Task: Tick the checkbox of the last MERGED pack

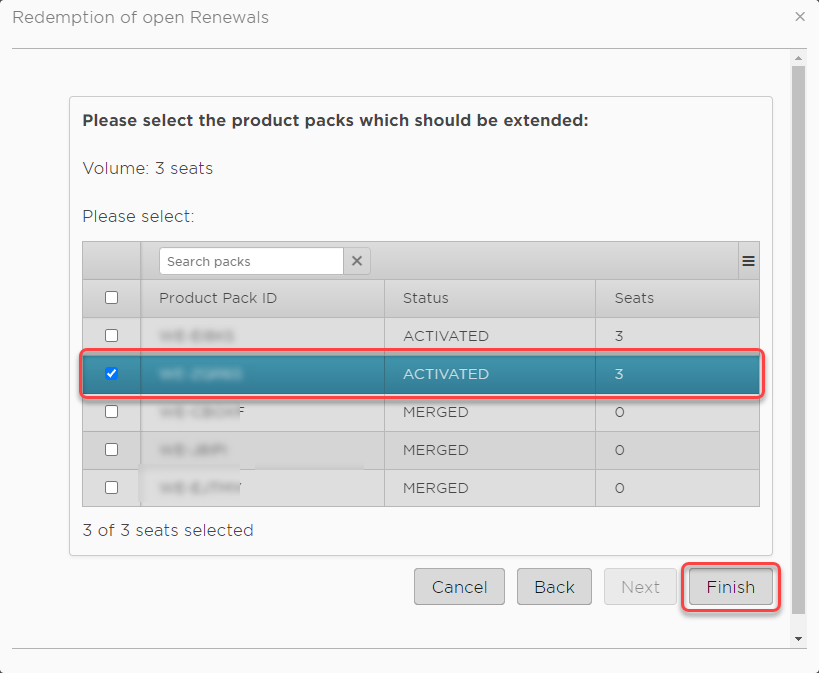Action: pos(111,488)
